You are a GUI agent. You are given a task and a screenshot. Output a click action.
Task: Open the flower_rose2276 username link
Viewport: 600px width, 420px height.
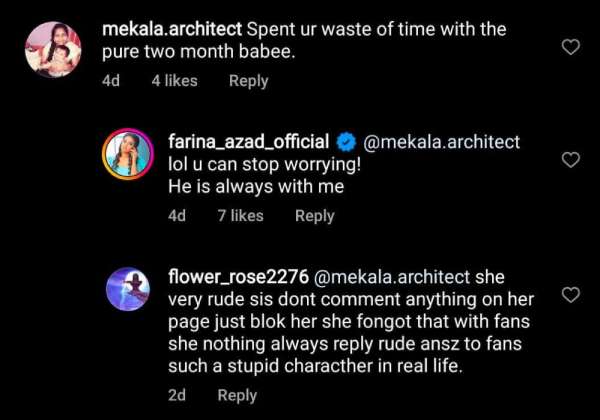(x=229, y=276)
